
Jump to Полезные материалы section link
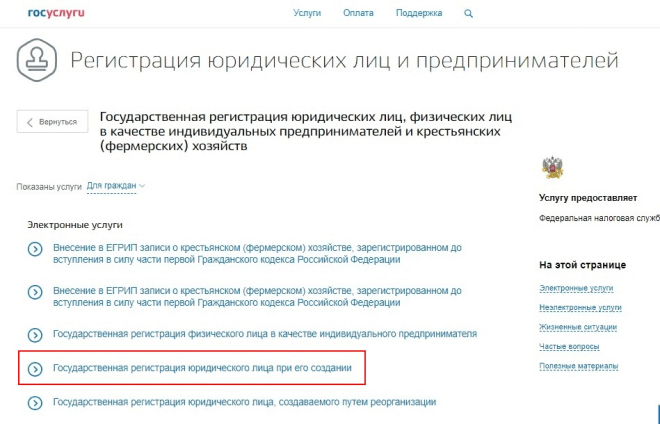(578, 366)
